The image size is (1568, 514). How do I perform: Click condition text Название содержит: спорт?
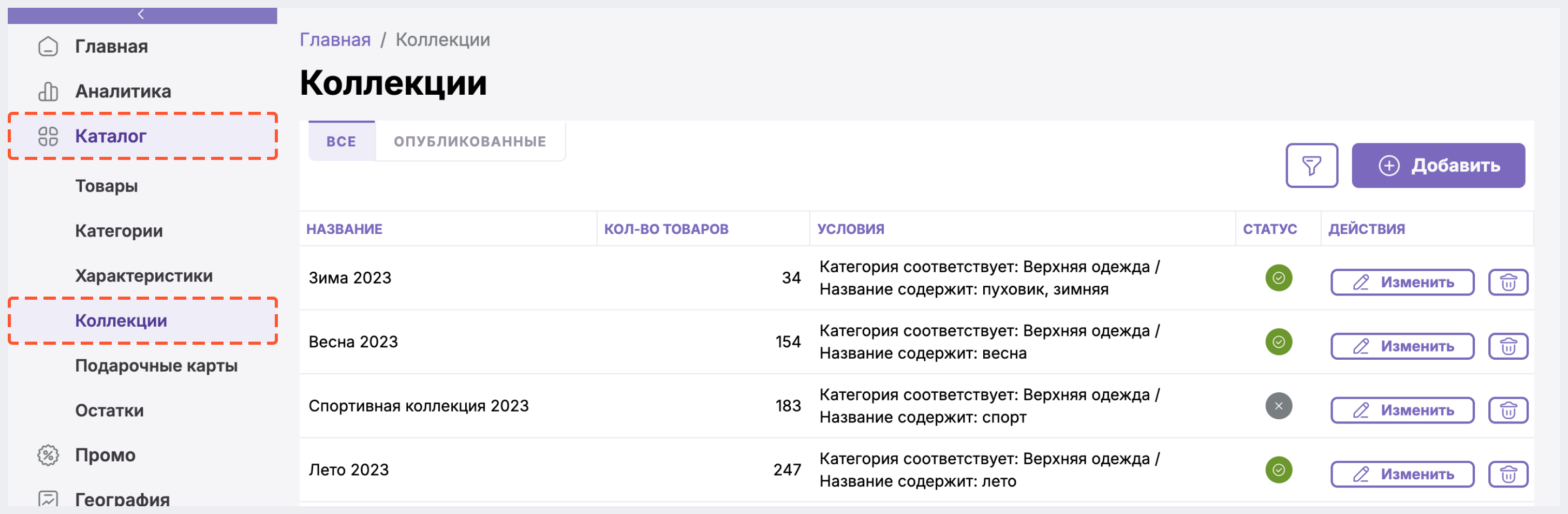923,417
